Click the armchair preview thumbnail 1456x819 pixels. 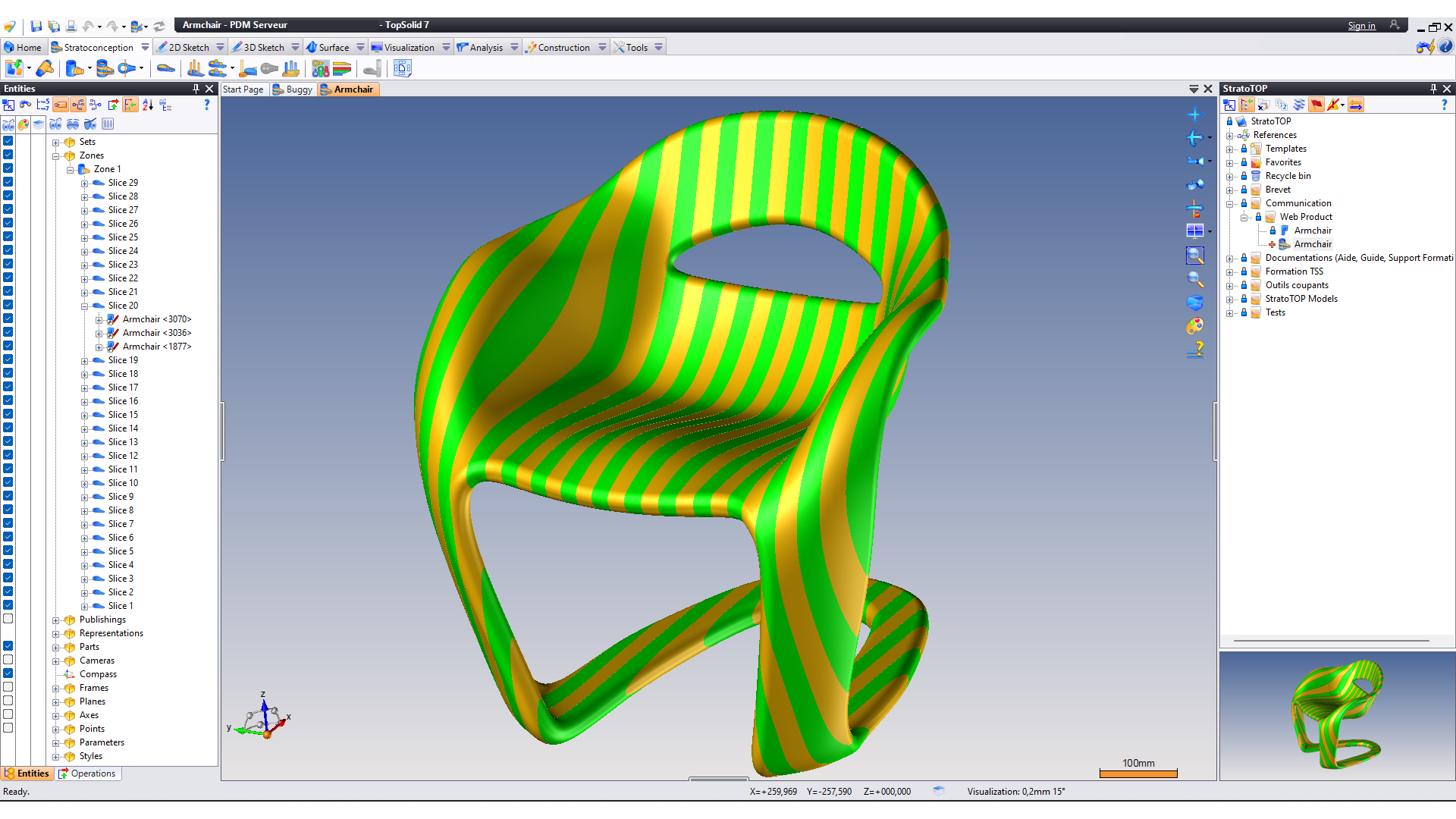click(x=1338, y=714)
